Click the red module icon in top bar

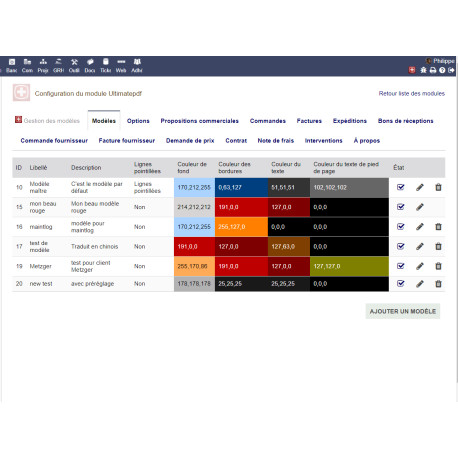(412, 70)
